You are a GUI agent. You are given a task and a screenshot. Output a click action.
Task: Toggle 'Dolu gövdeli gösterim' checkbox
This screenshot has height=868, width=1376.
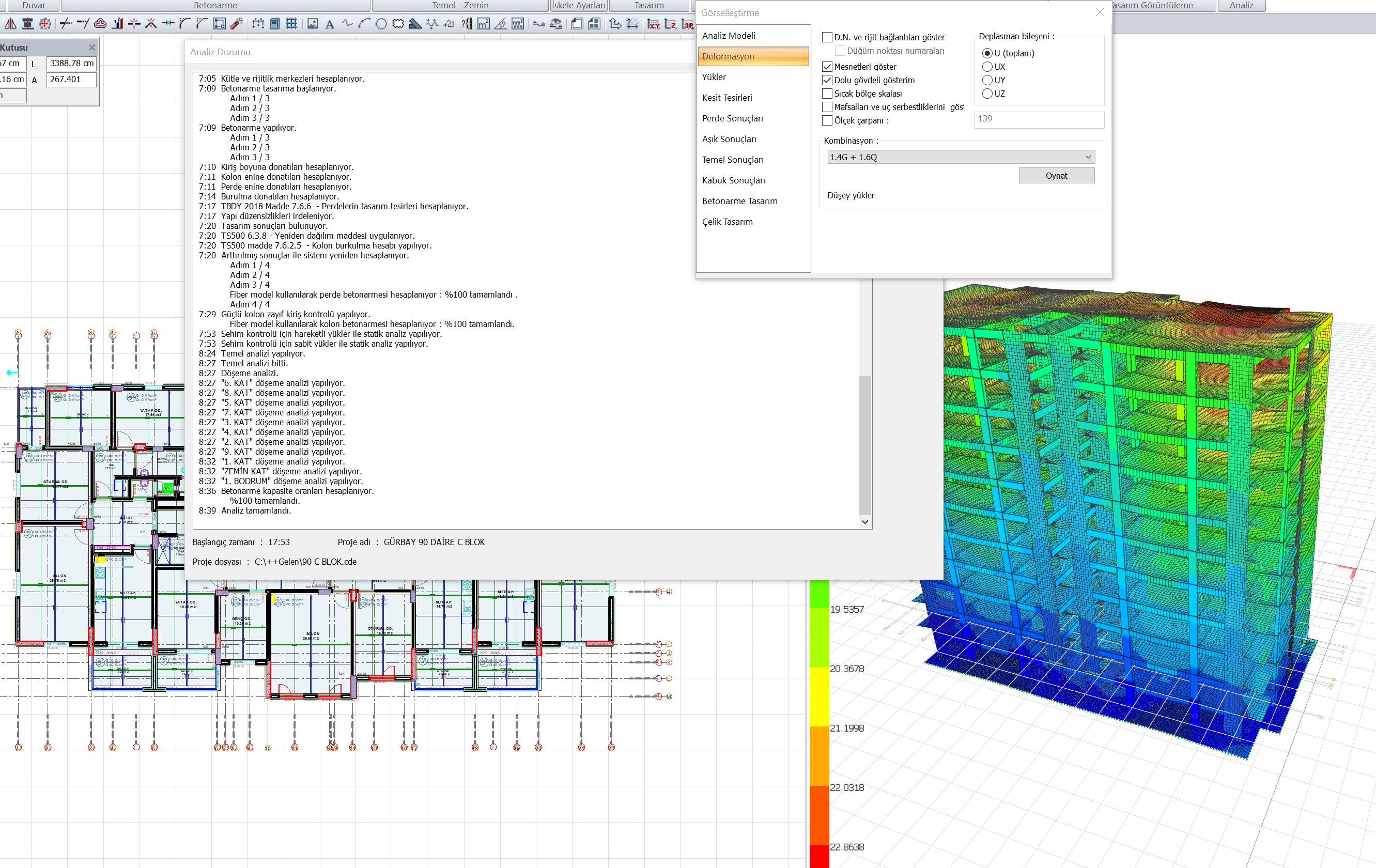tap(827, 80)
